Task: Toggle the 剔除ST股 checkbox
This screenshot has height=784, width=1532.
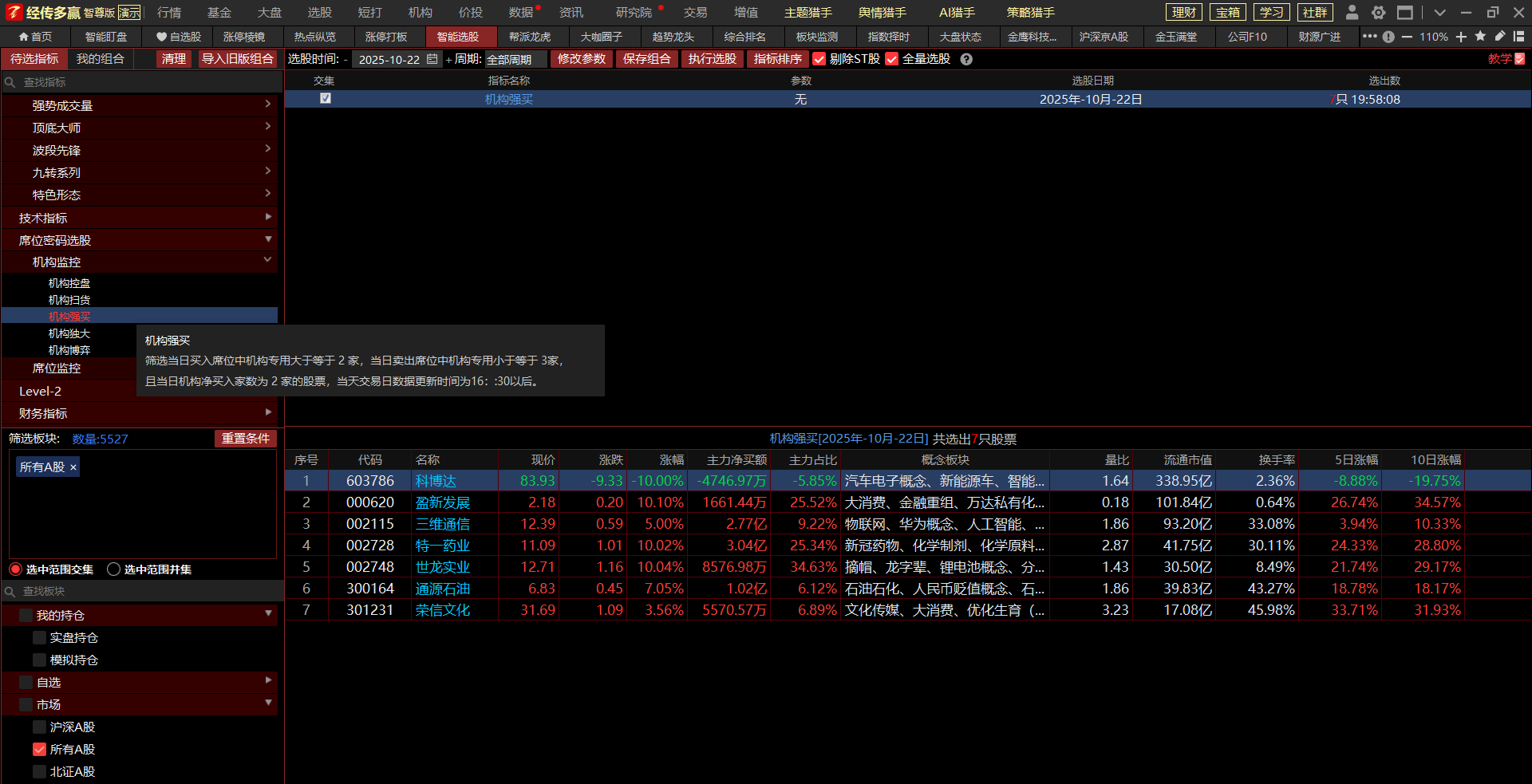Action: tap(819, 59)
